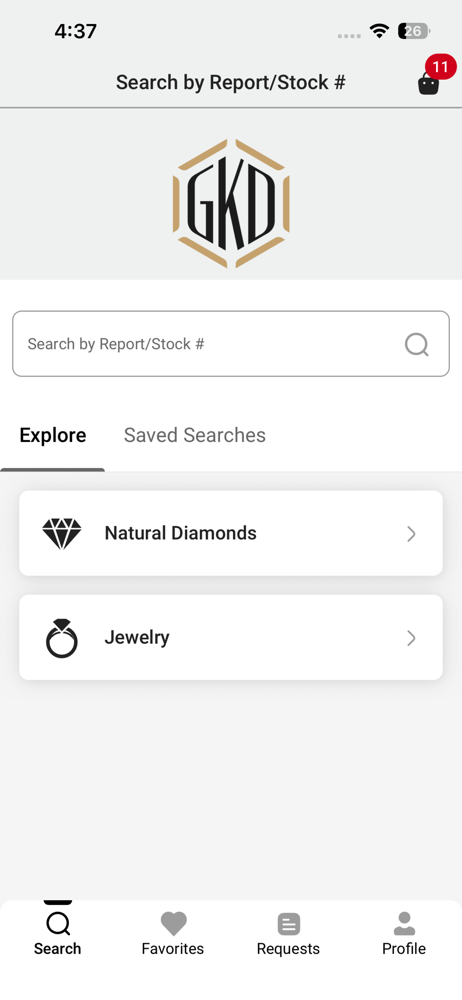The height and width of the screenshot is (1000, 462).
Task: Open the Jewelry category
Action: click(231, 637)
